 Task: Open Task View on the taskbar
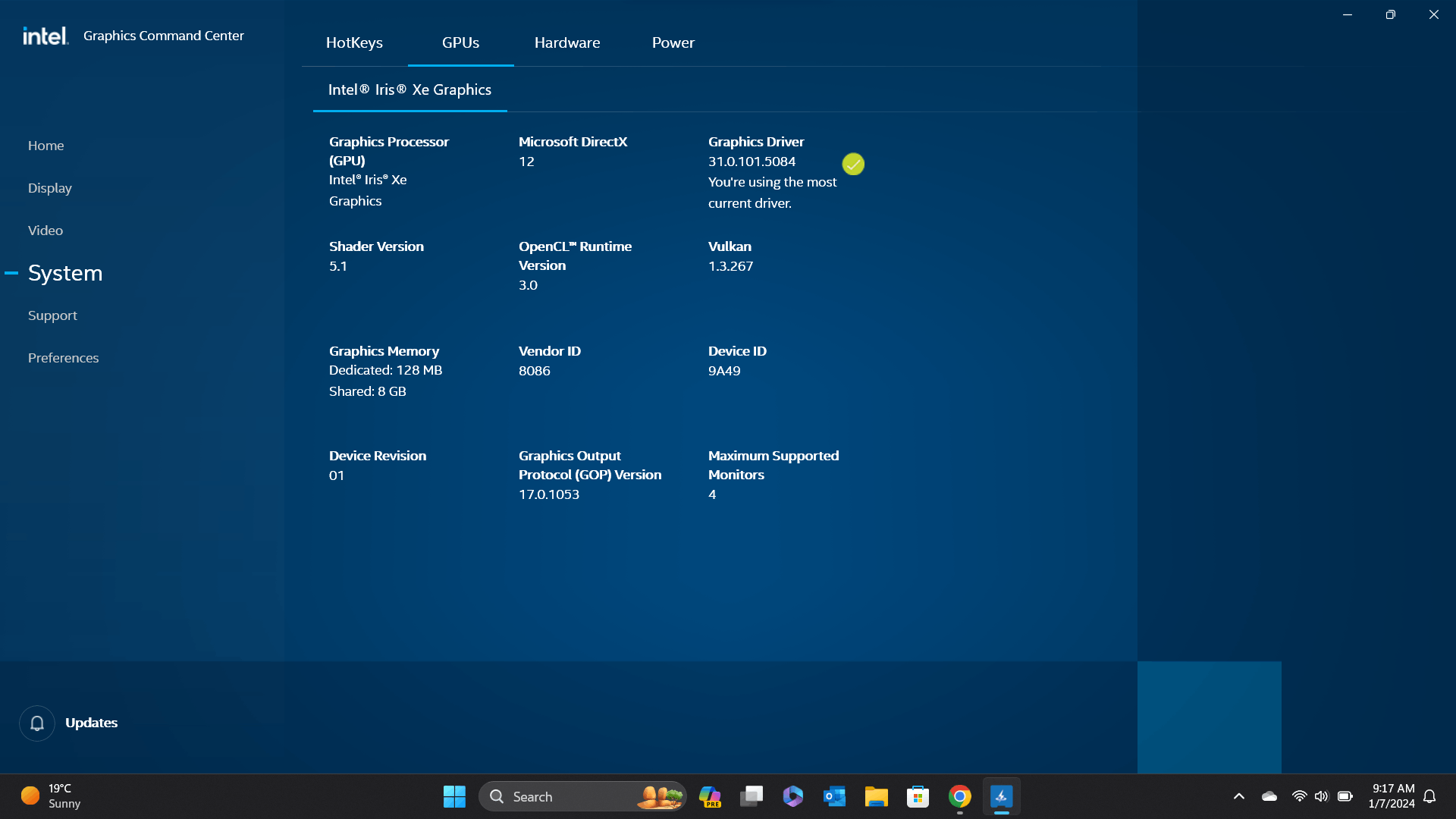752,796
